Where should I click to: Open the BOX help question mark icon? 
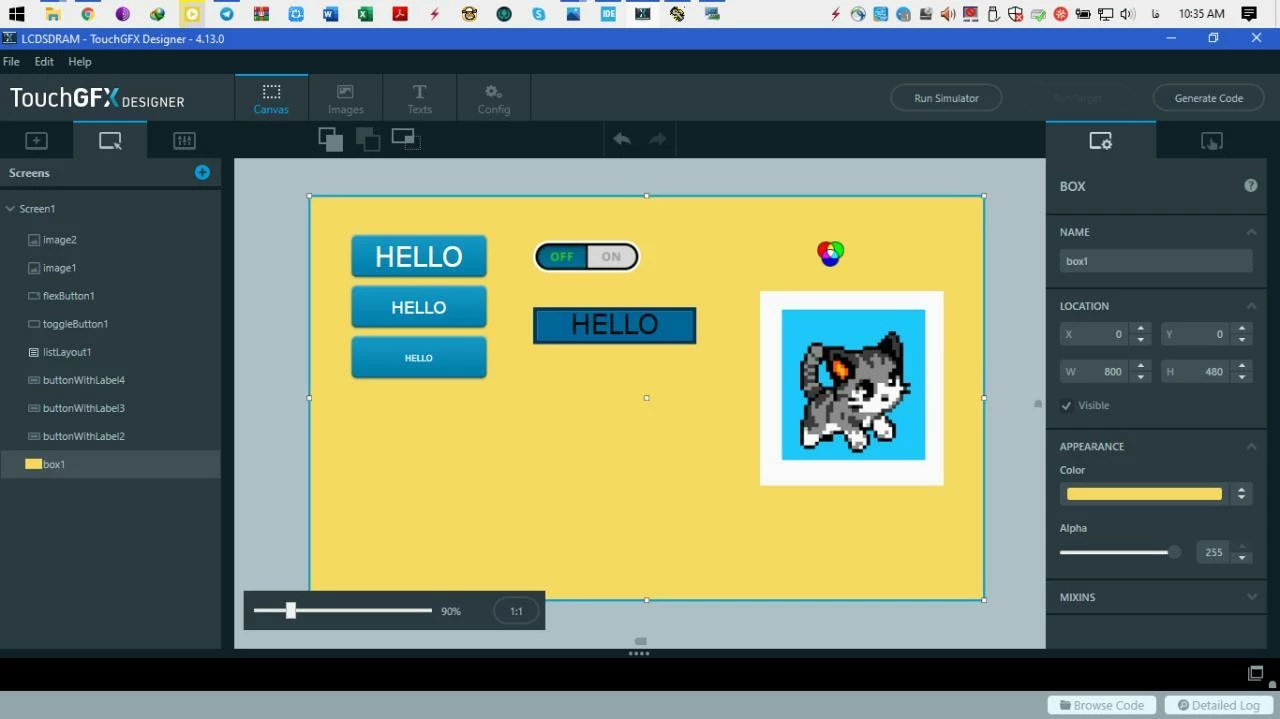tap(1250, 186)
